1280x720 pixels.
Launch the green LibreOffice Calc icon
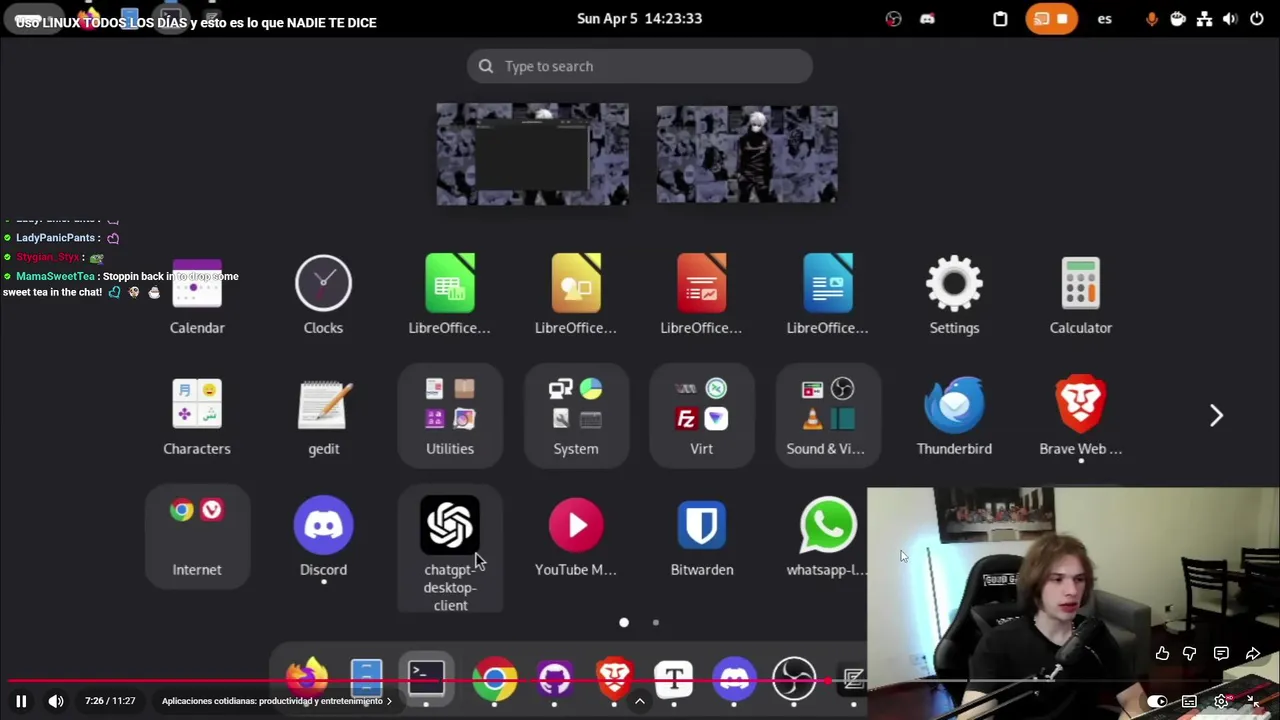click(449, 295)
